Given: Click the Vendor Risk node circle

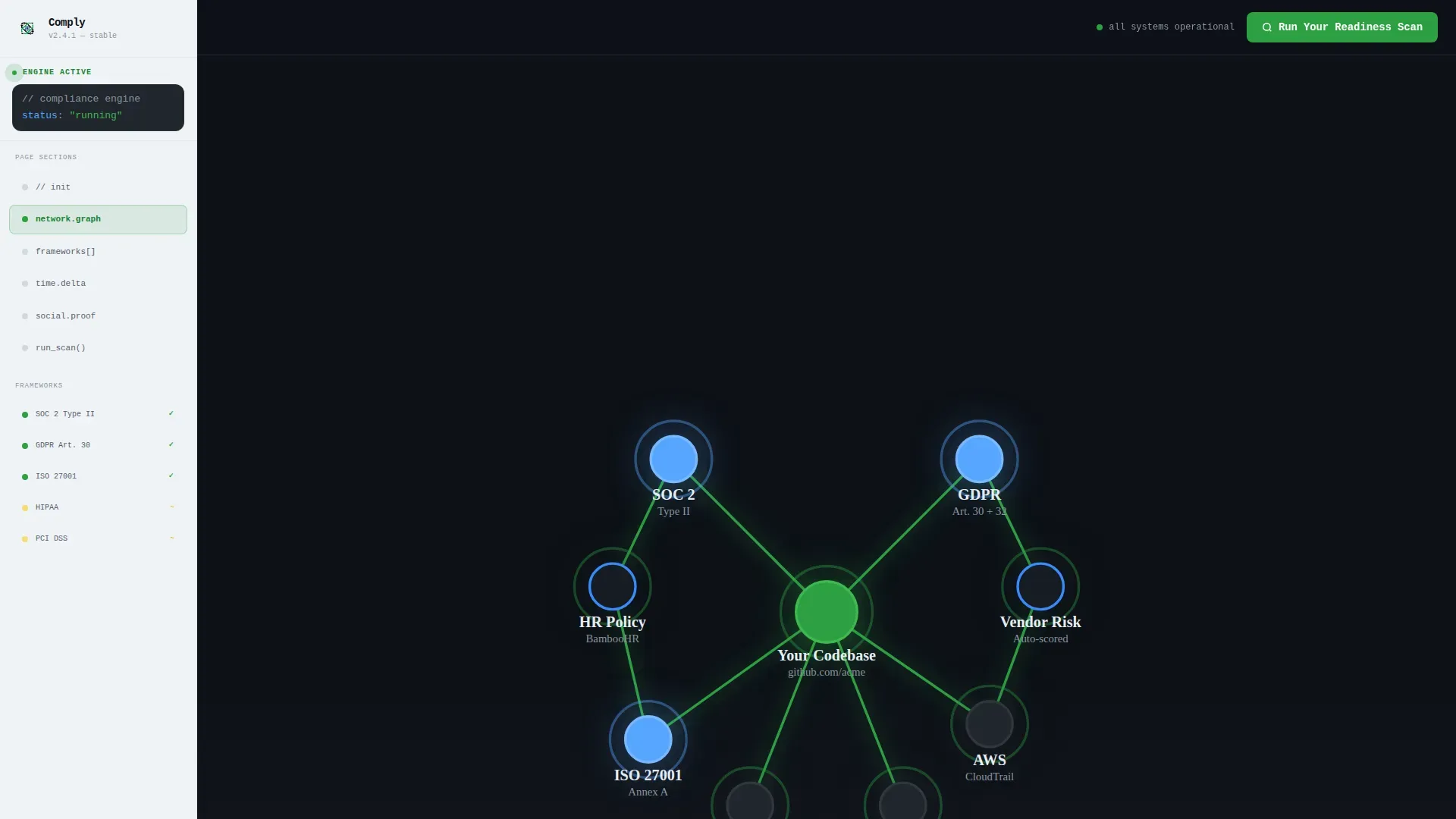Looking at the screenshot, I should click(1040, 586).
